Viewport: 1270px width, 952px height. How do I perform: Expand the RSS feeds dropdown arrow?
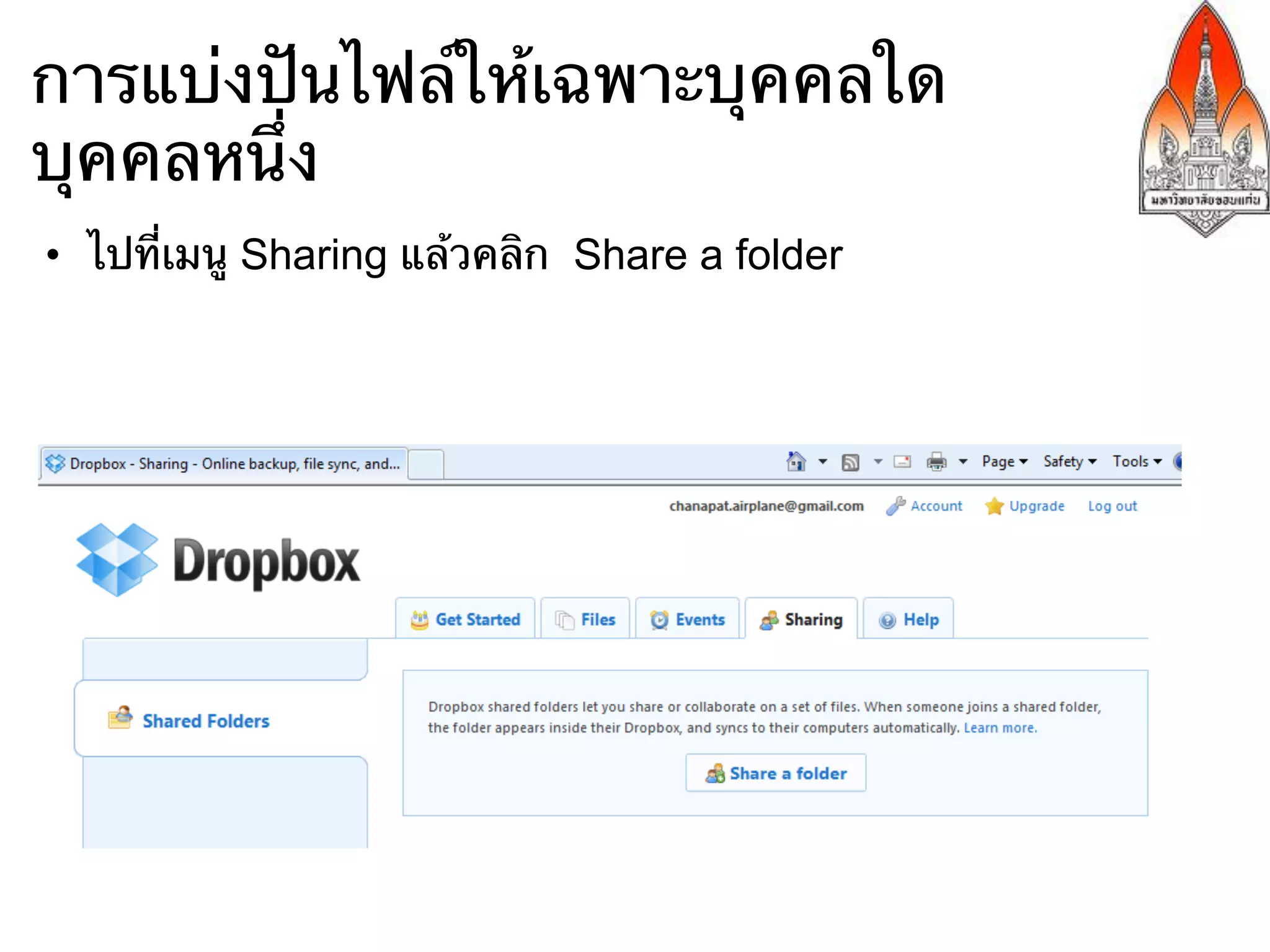point(878,462)
